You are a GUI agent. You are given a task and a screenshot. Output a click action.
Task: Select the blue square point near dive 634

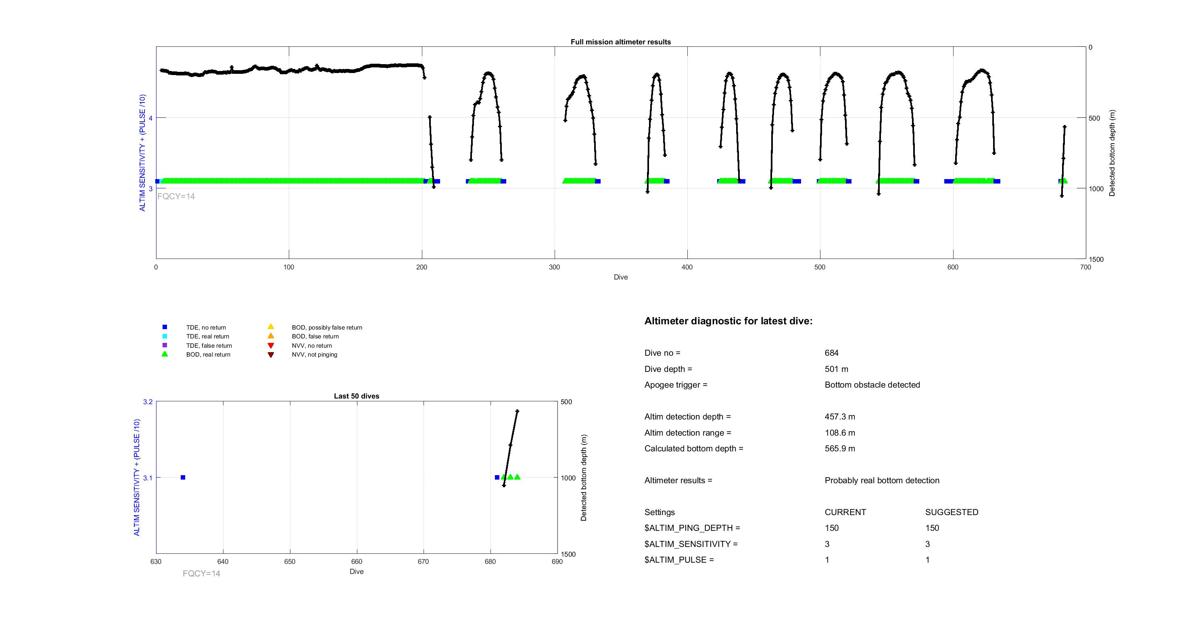183,478
